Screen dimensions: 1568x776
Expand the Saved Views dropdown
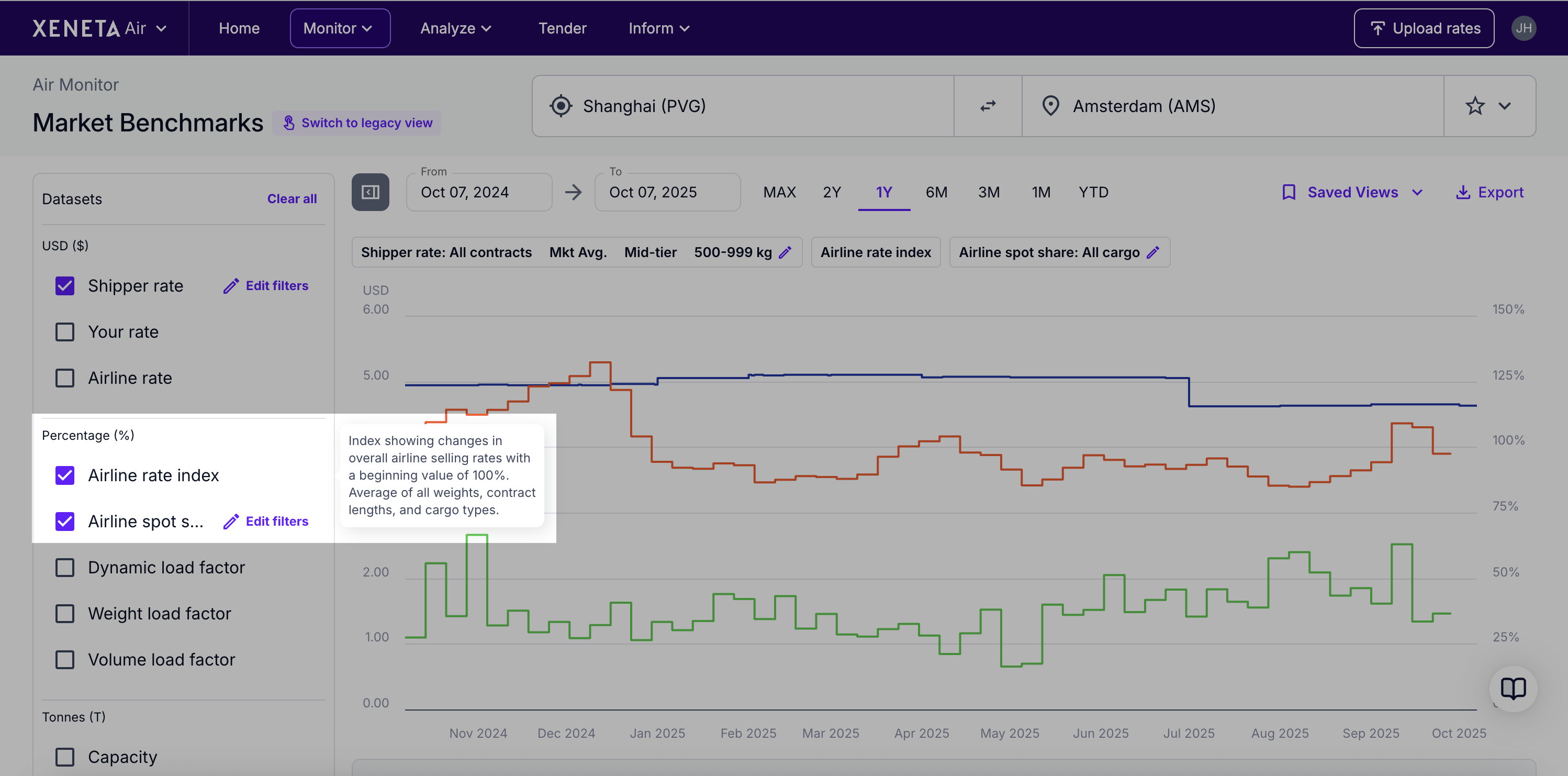point(1352,193)
